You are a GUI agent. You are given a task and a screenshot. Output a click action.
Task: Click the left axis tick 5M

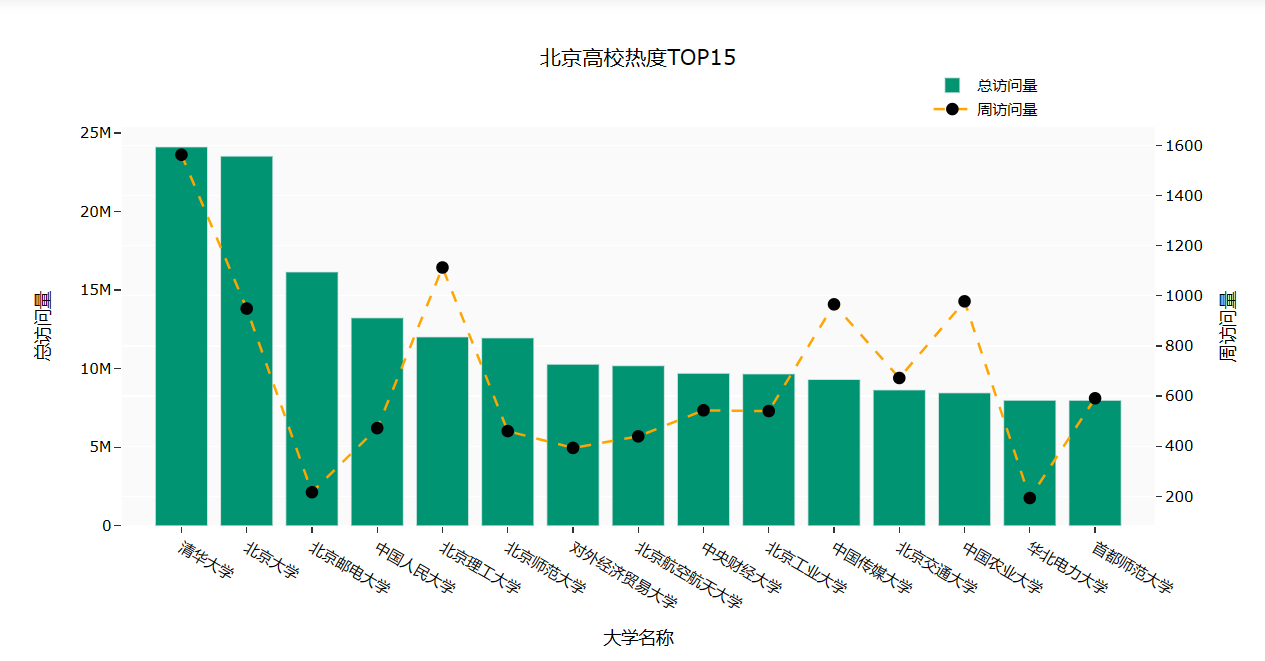[100, 447]
